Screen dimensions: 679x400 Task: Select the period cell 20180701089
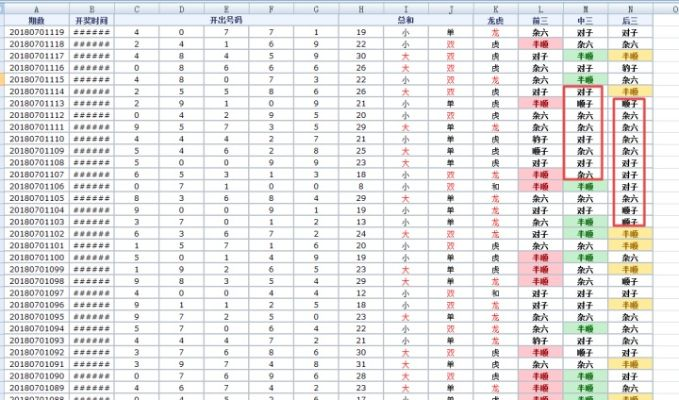tap(36, 387)
